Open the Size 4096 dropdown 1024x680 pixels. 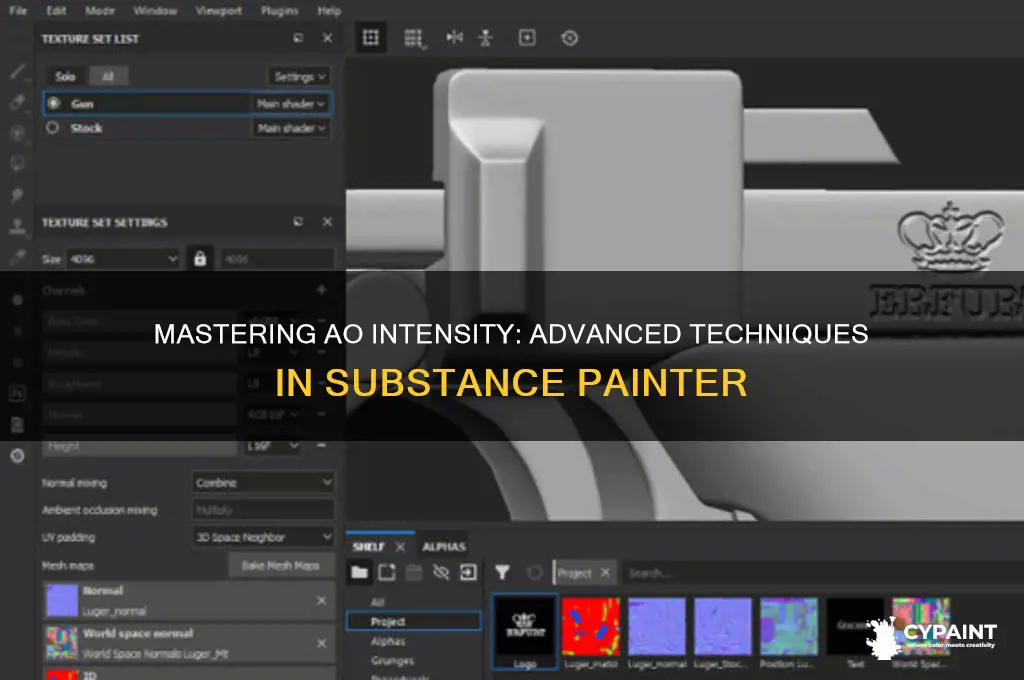[x=124, y=259]
